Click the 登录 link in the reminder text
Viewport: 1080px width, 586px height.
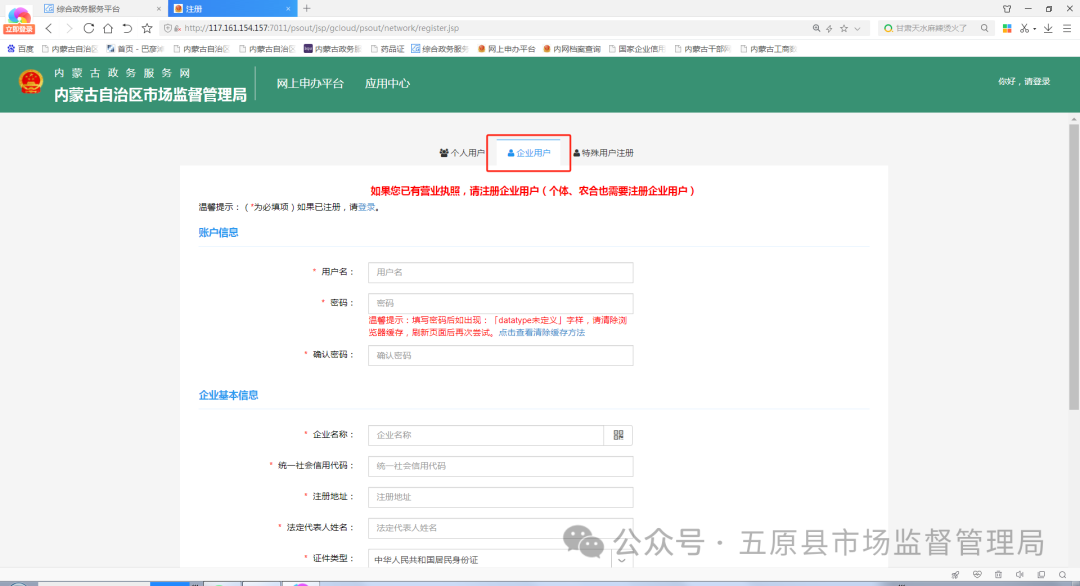click(x=365, y=206)
